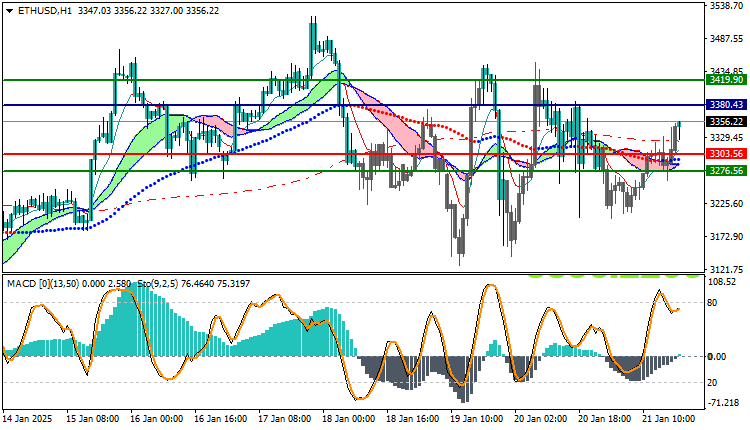Click the 3487.55 price scale value
Screen dimensions: 750x430
click(726, 39)
